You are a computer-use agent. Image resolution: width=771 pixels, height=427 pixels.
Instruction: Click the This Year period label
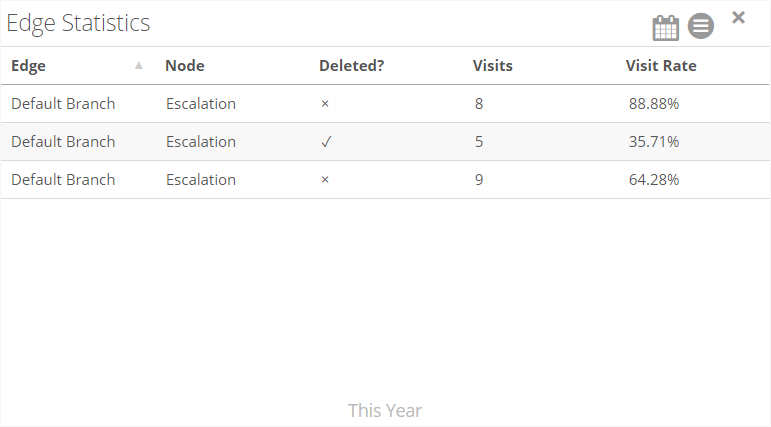click(385, 410)
